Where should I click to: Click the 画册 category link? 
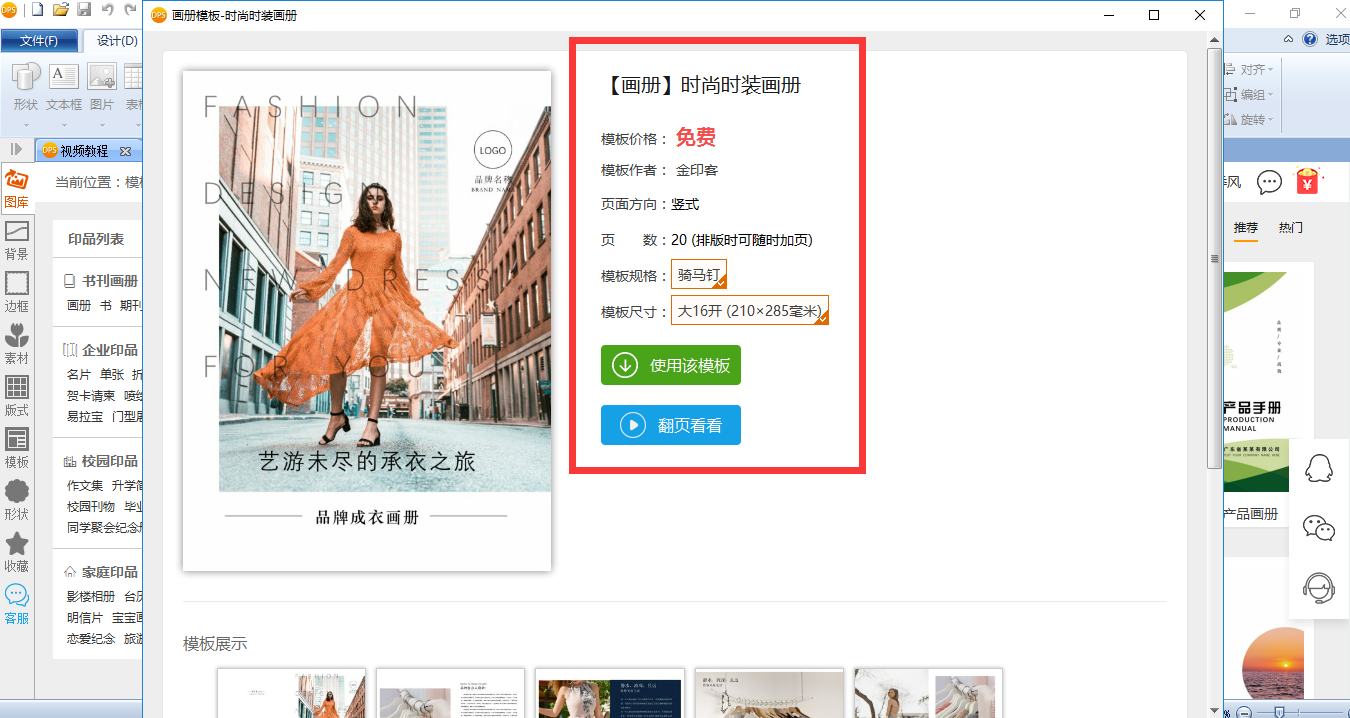79,305
